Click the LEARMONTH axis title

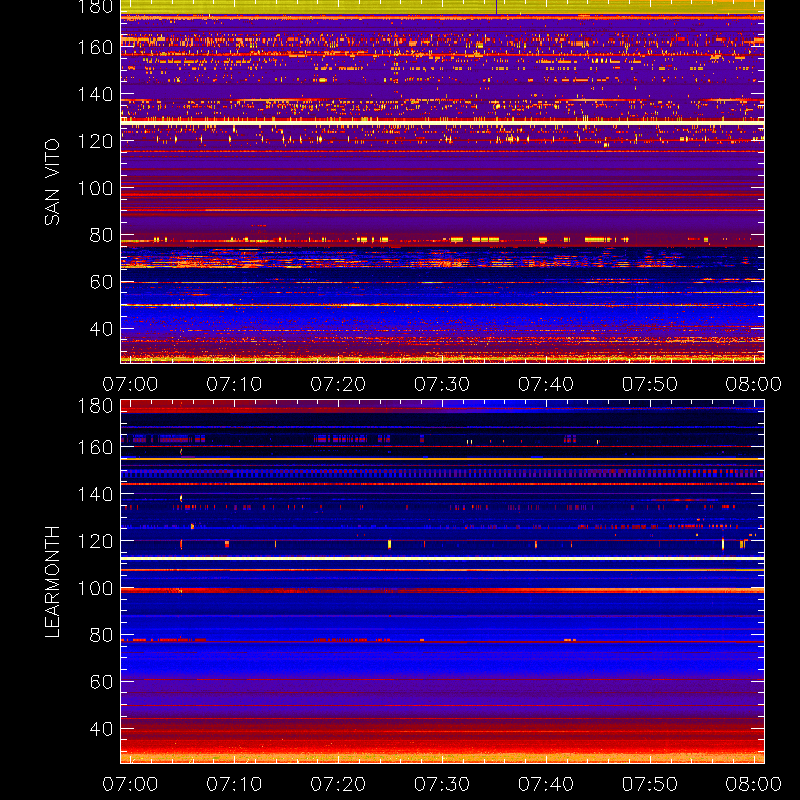coord(52,582)
